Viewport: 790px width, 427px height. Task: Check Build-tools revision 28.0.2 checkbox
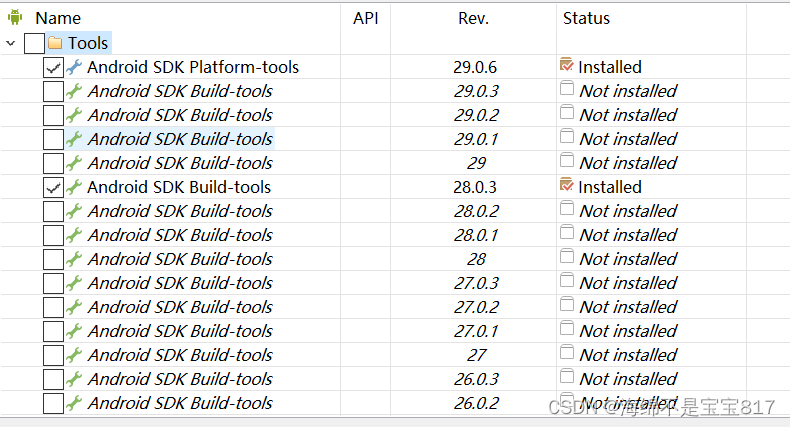(53, 211)
